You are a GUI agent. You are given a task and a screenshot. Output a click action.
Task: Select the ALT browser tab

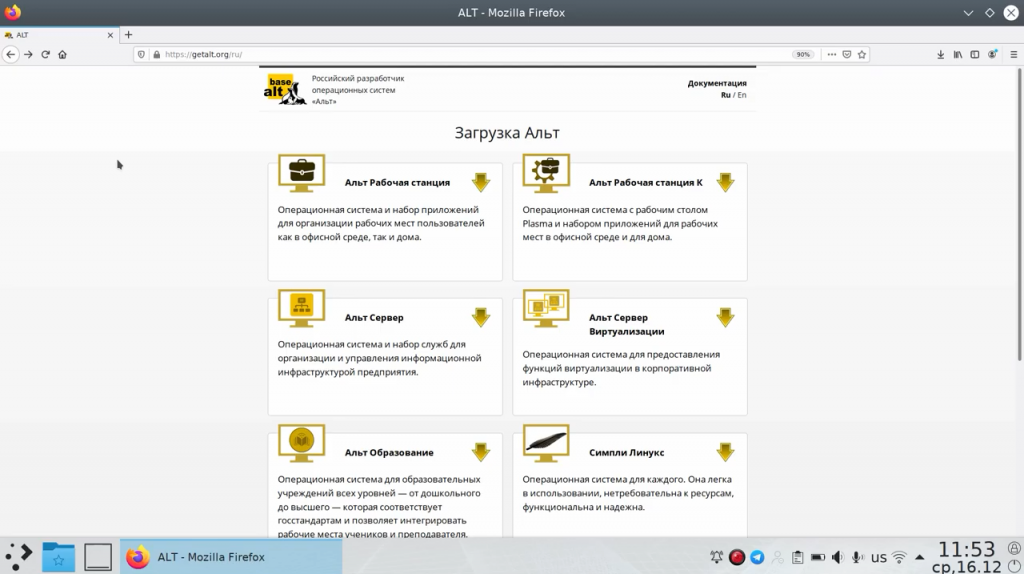(59, 35)
